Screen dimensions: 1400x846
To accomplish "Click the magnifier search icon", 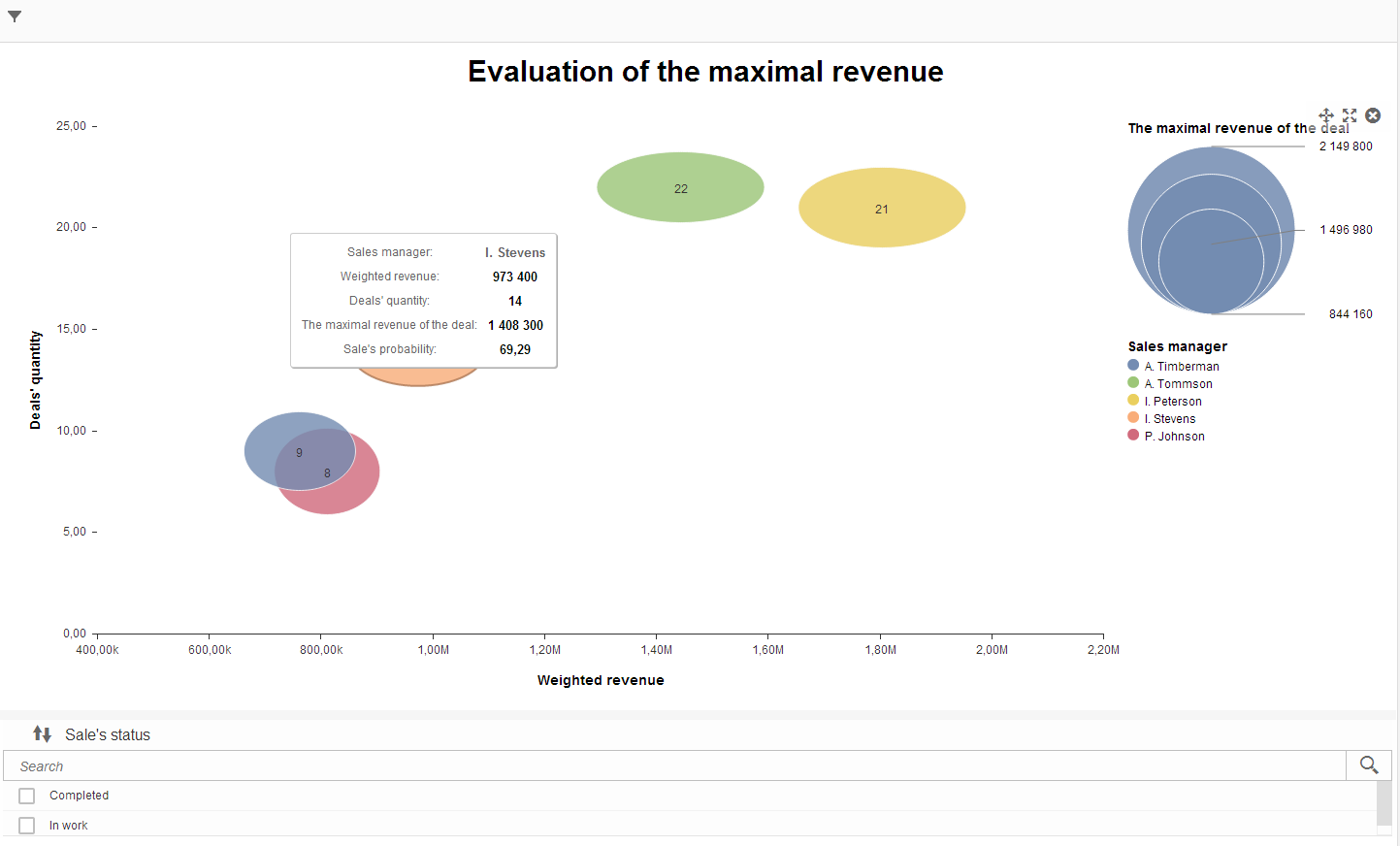I will click(1369, 765).
